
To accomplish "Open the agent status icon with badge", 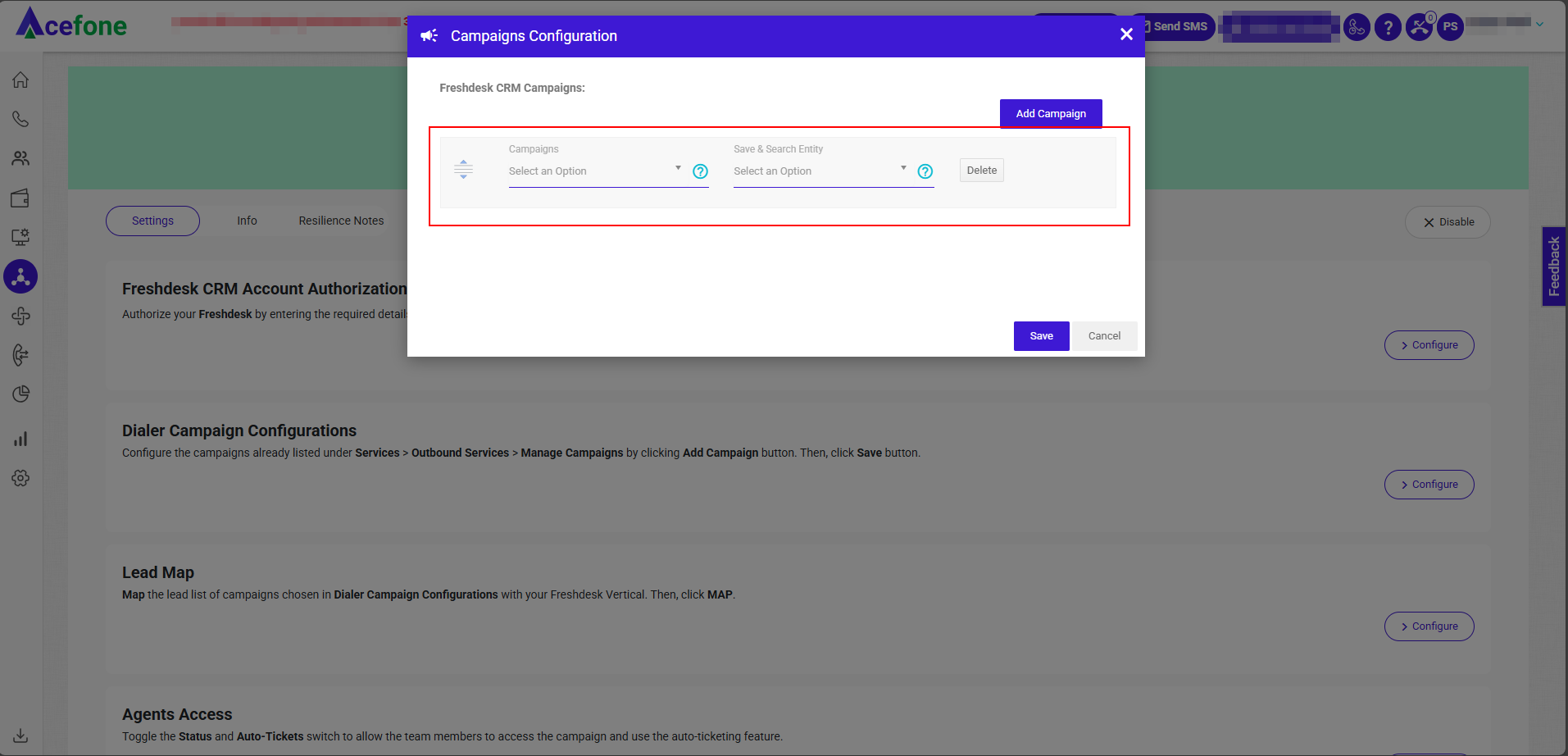I will point(1420,26).
